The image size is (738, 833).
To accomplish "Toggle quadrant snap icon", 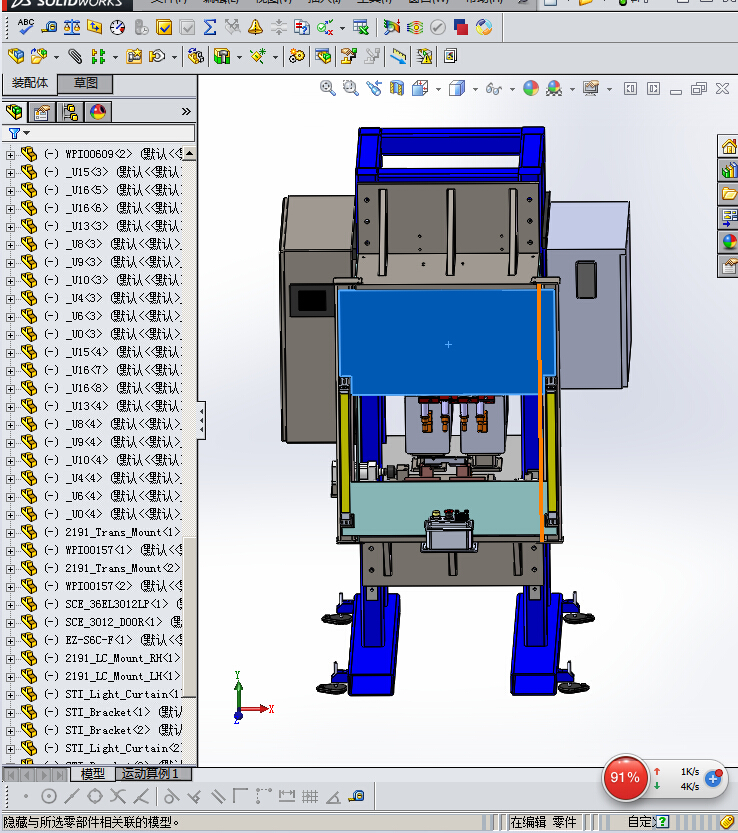I will point(95,796).
